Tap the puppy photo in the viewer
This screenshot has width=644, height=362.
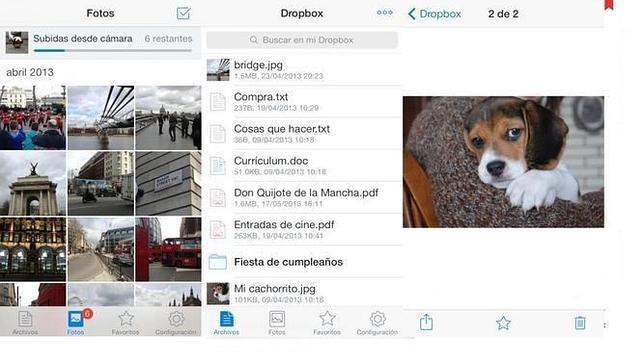(504, 162)
